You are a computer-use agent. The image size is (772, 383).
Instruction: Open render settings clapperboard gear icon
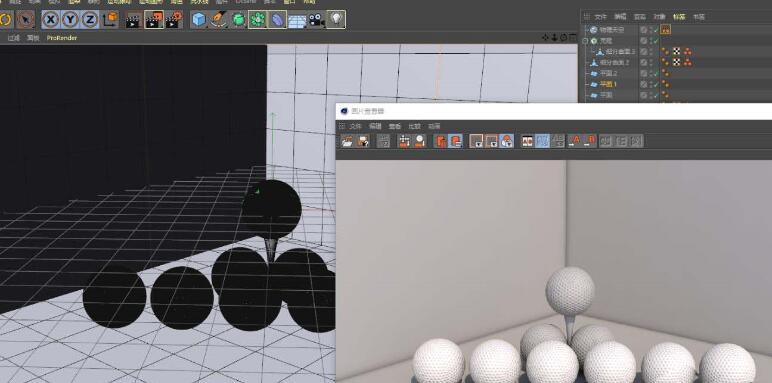click(x=174, y=20)
